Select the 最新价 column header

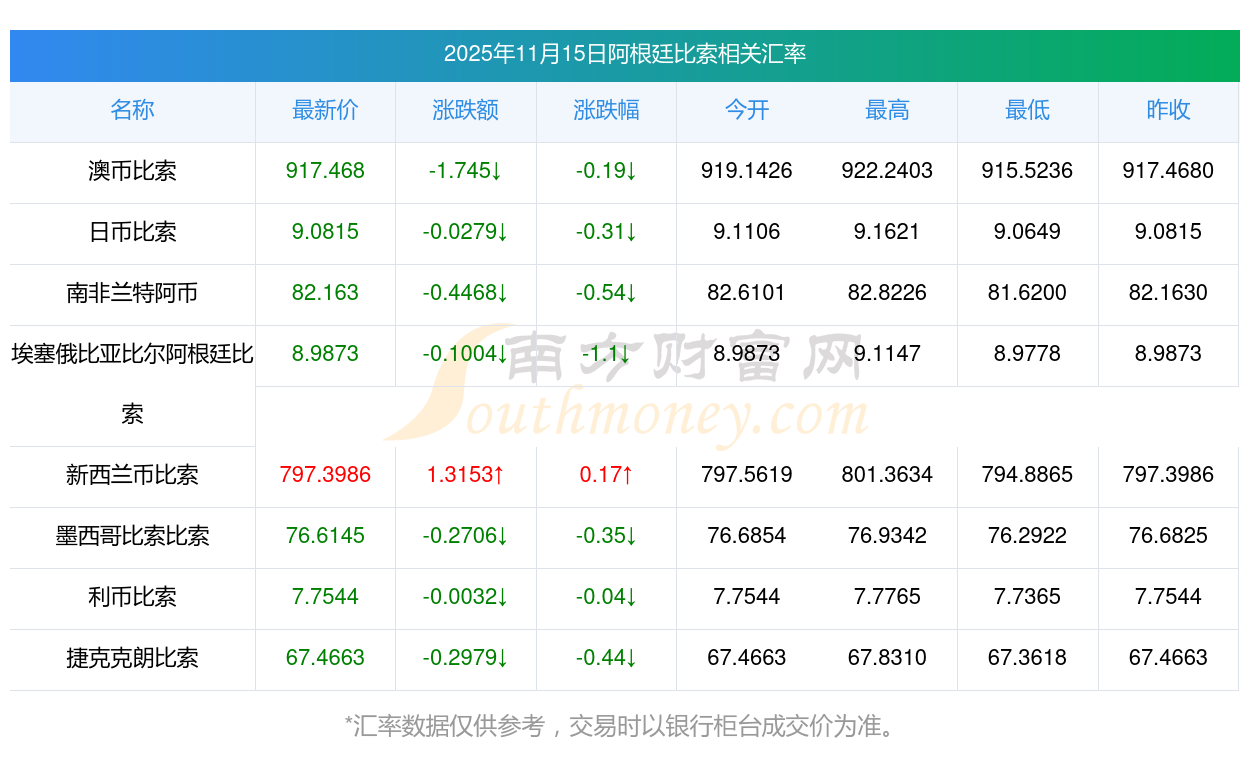[x=325, y=110]
